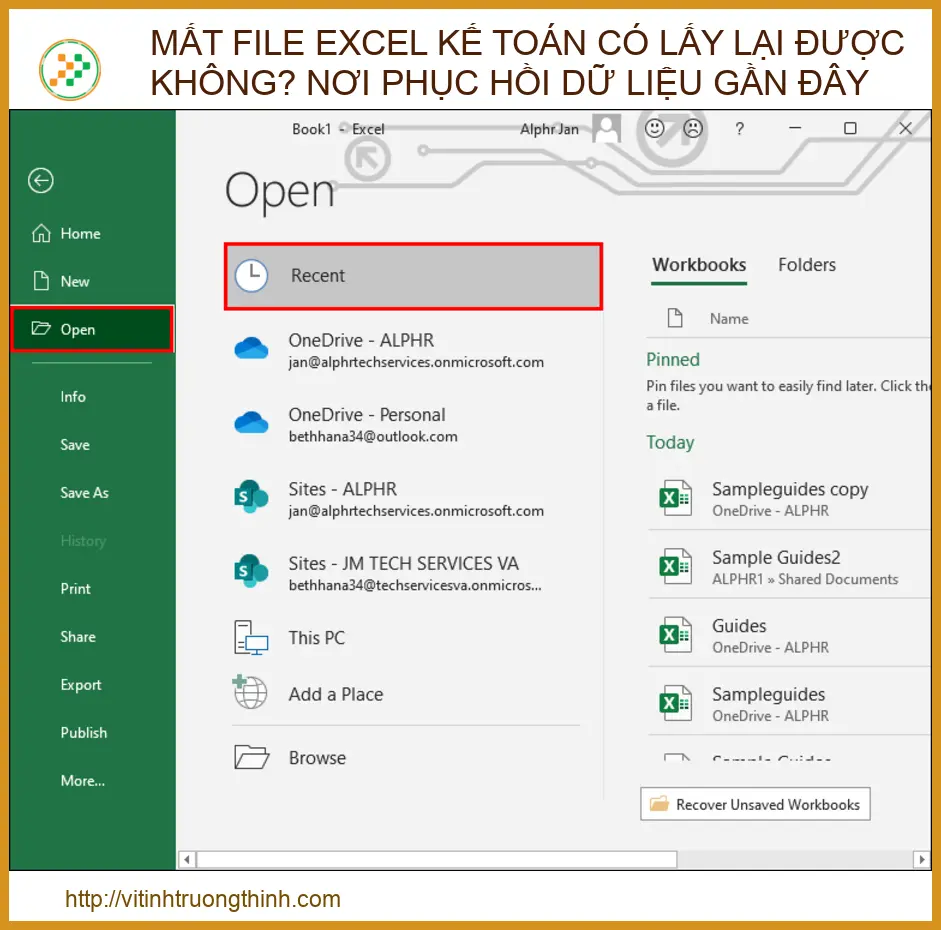
Task: Choose Save As in the sidebar
Action: [85, 493]
